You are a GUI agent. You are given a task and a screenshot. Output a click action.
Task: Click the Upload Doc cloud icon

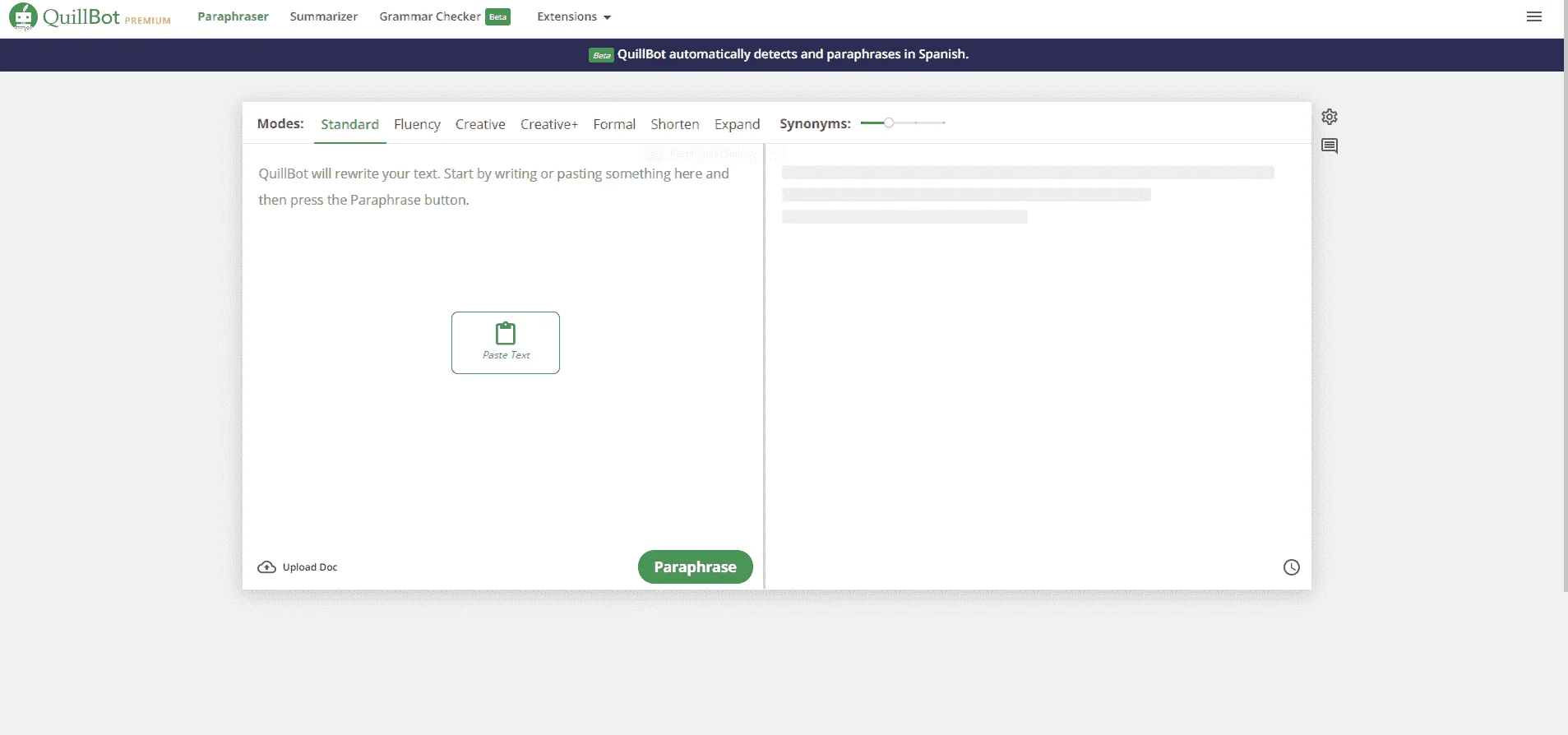[266, 567]
